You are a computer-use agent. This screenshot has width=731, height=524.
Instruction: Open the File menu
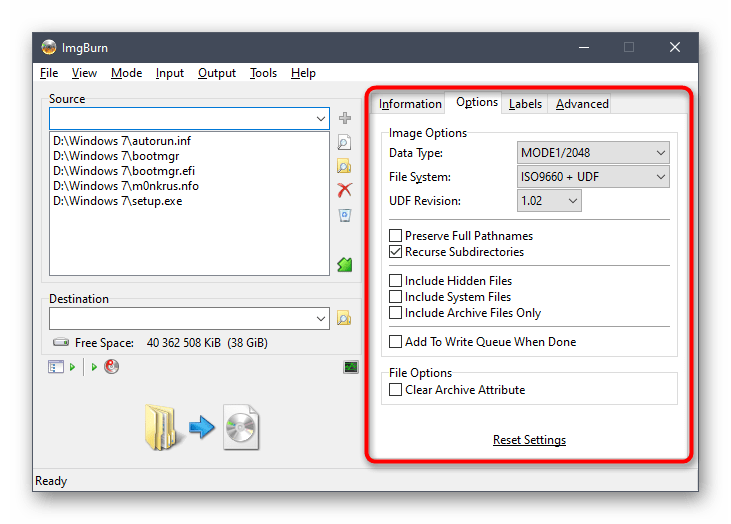(x=49, y=73)
